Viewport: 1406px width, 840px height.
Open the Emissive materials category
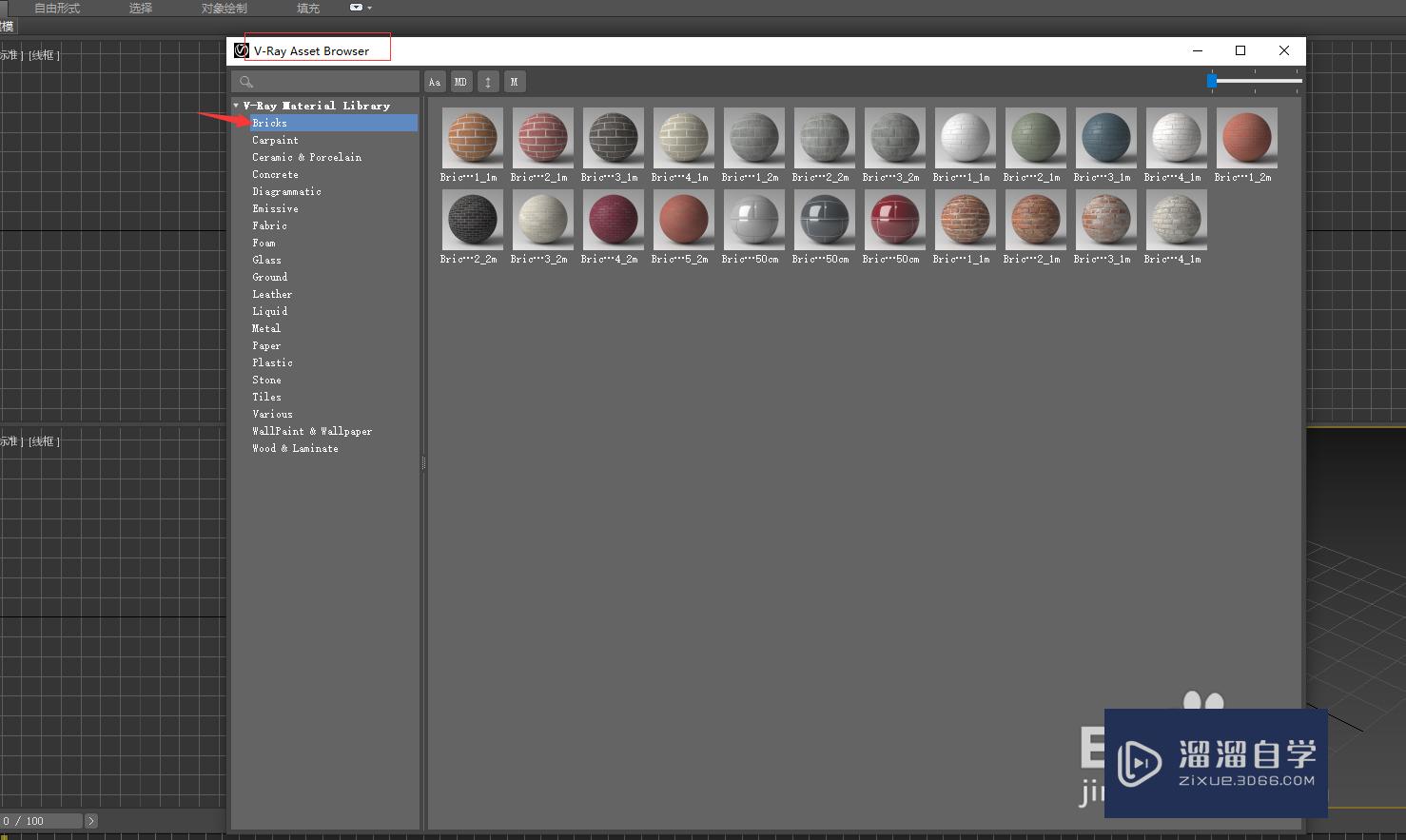[x=275, y=208]
